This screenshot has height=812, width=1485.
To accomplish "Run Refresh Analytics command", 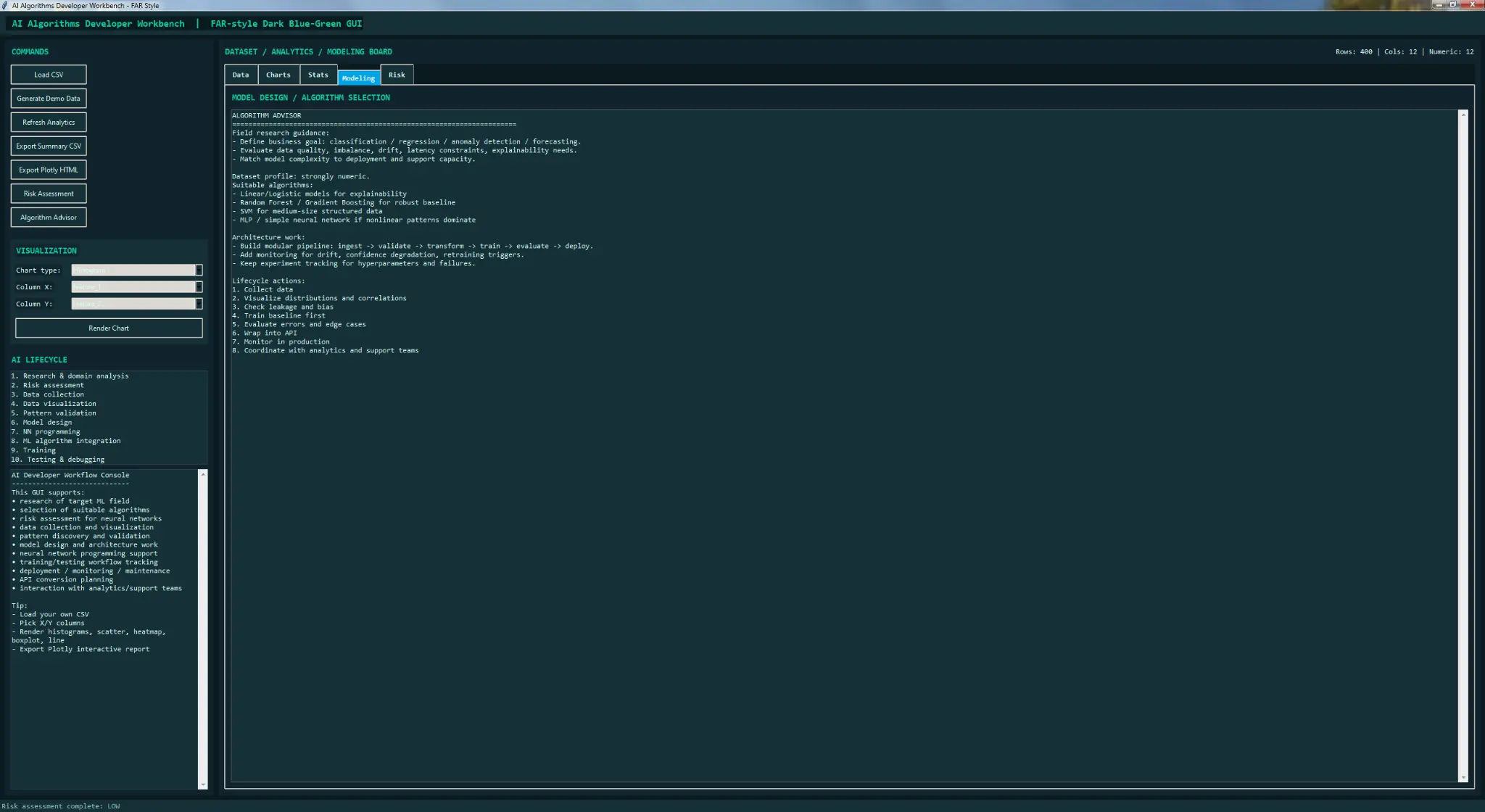I will [x=49, y=123].
